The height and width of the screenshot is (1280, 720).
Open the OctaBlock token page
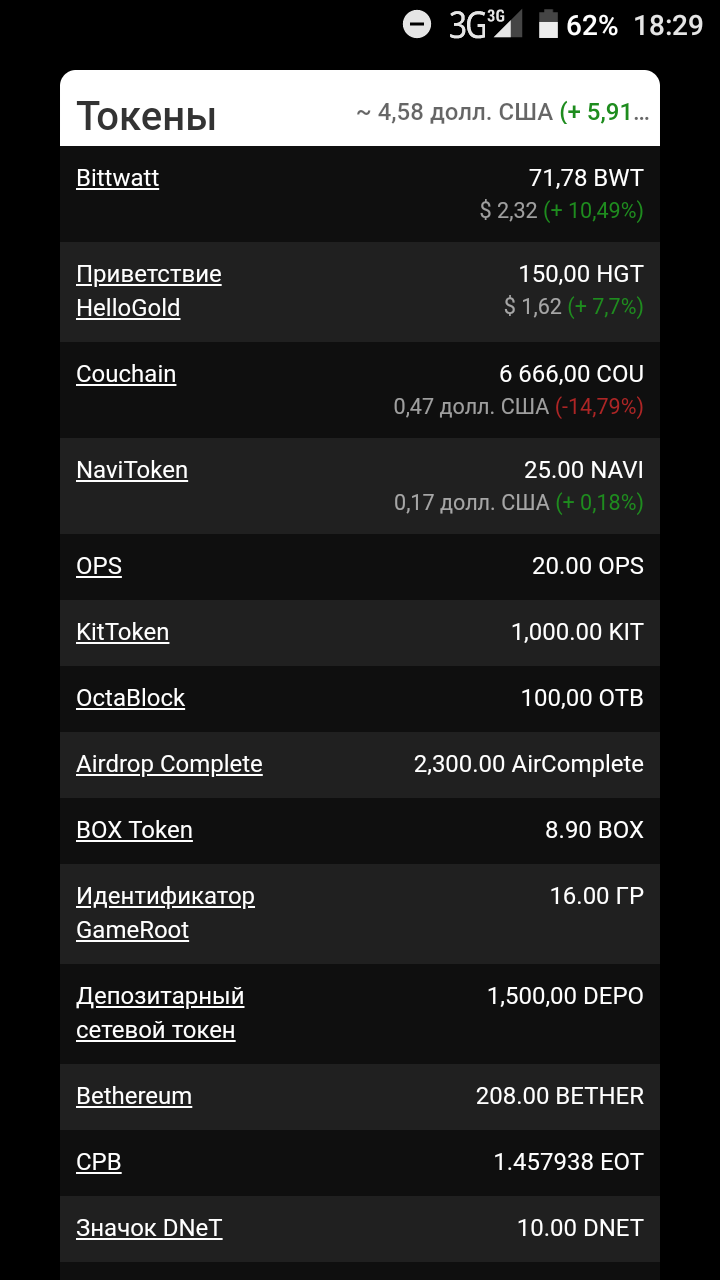(130, 698)
